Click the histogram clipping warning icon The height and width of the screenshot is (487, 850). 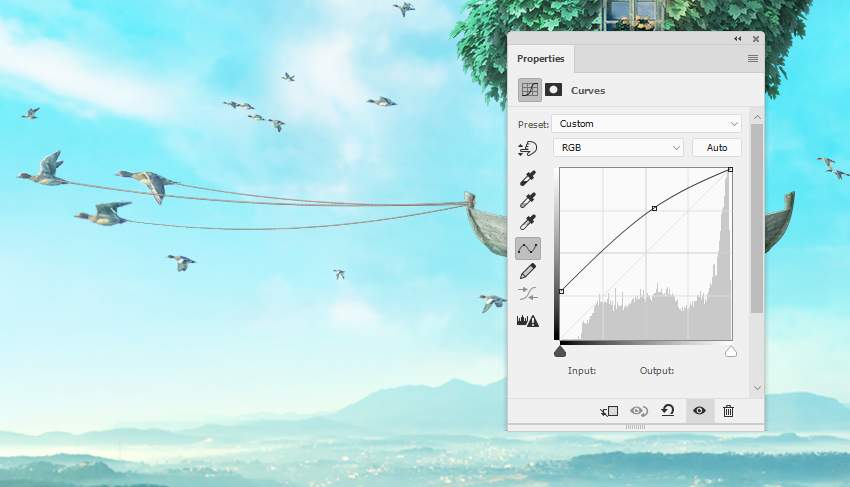[x=527, y=321]
